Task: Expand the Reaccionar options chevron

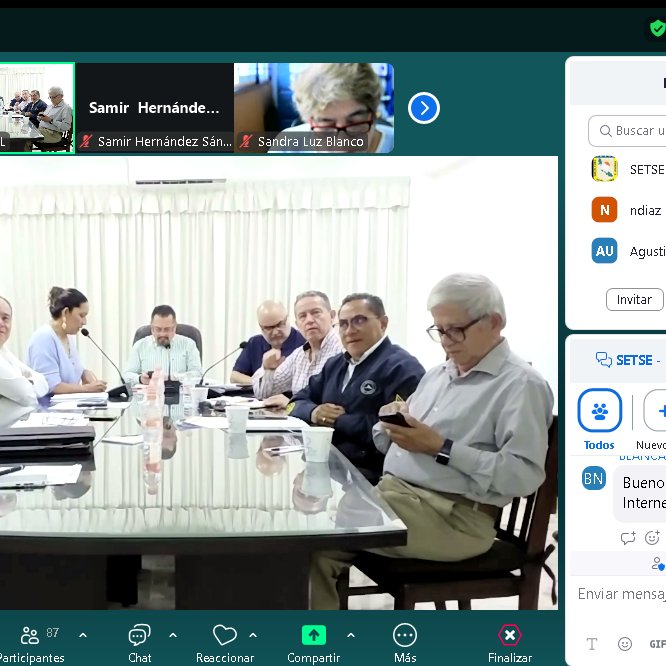Action: click(x=253, y=635)
